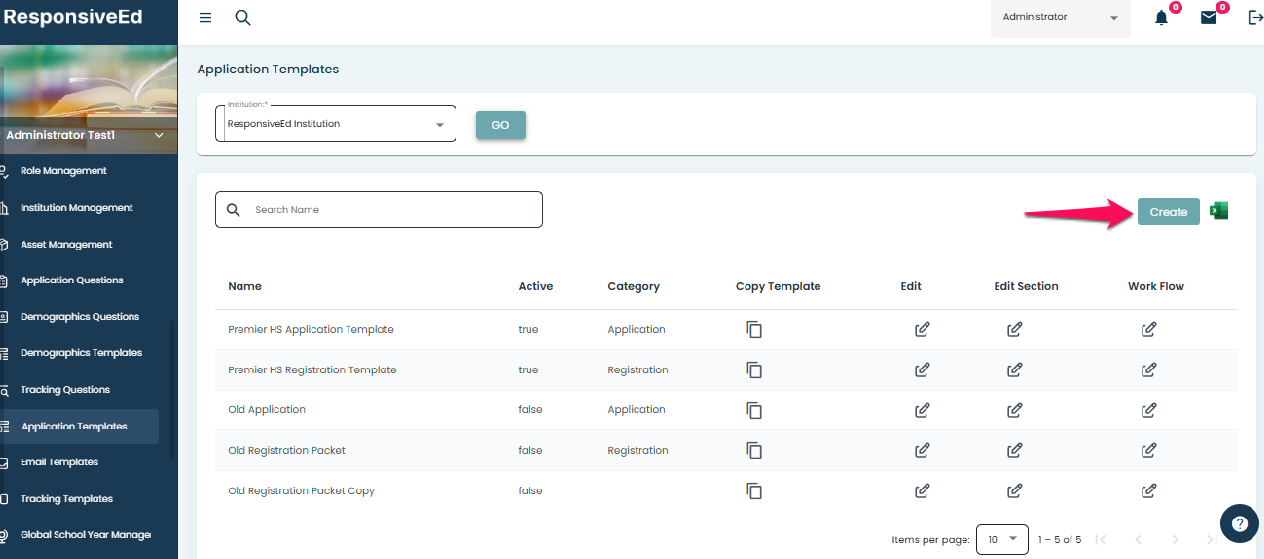This screenshot has width=1264, height=559.
Task: Open search via top magnifier icon
Action: [x=243, y=18]
